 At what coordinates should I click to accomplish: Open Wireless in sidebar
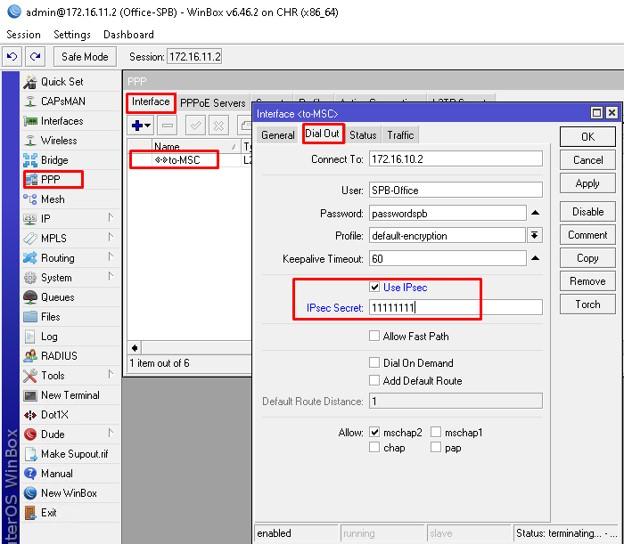pyautogui.click(x=58, y=140)
